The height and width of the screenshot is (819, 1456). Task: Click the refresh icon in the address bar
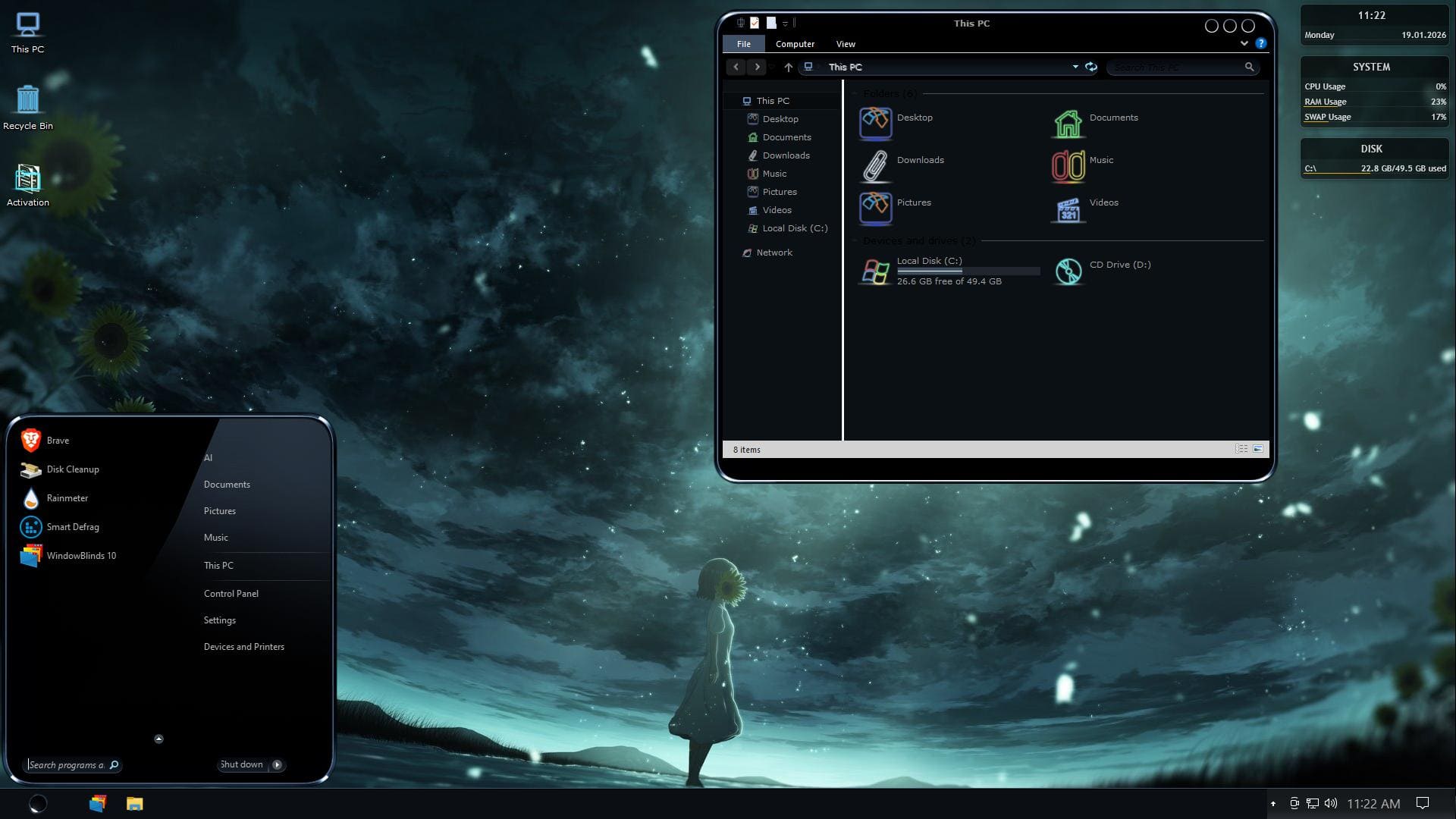(1091, 67)
